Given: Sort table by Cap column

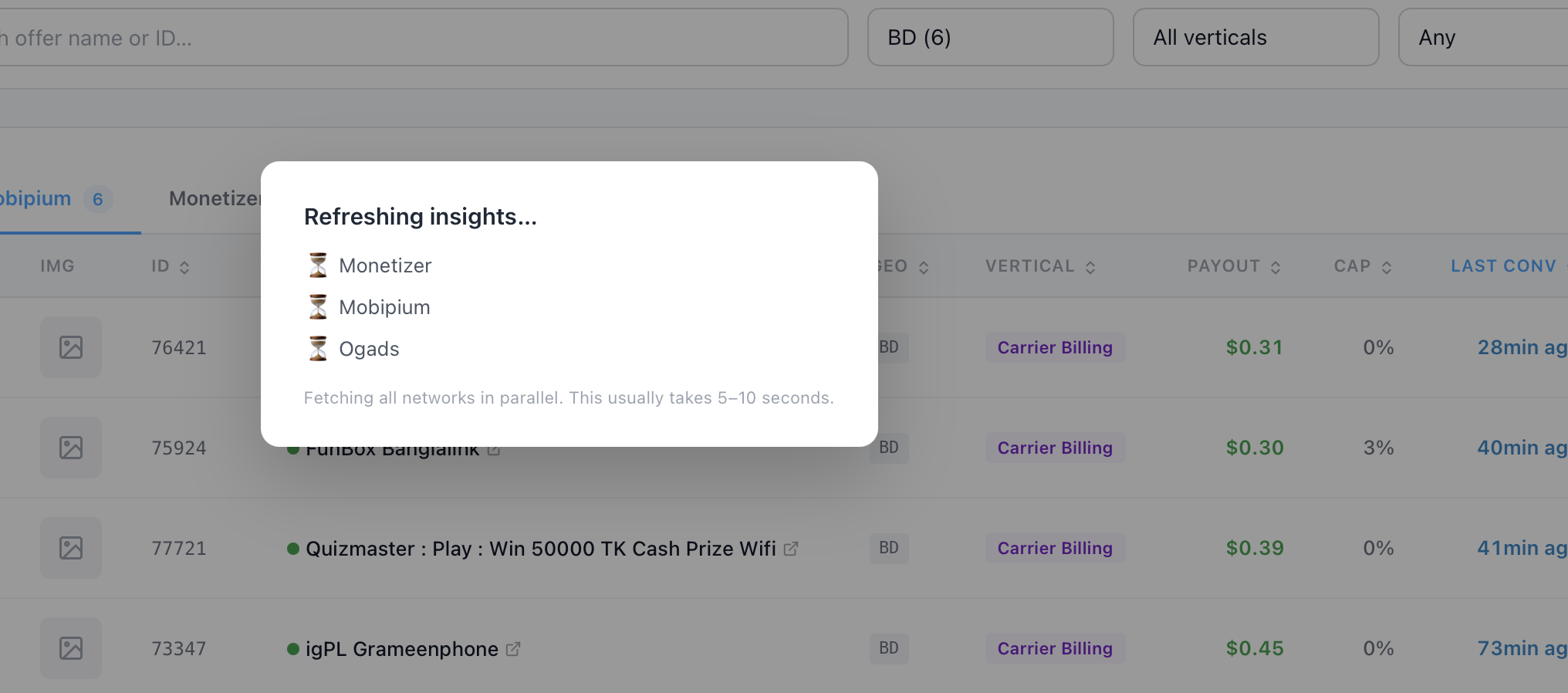Looking at the screenshot, I should pyautogui.click(x=1363, y=266).
